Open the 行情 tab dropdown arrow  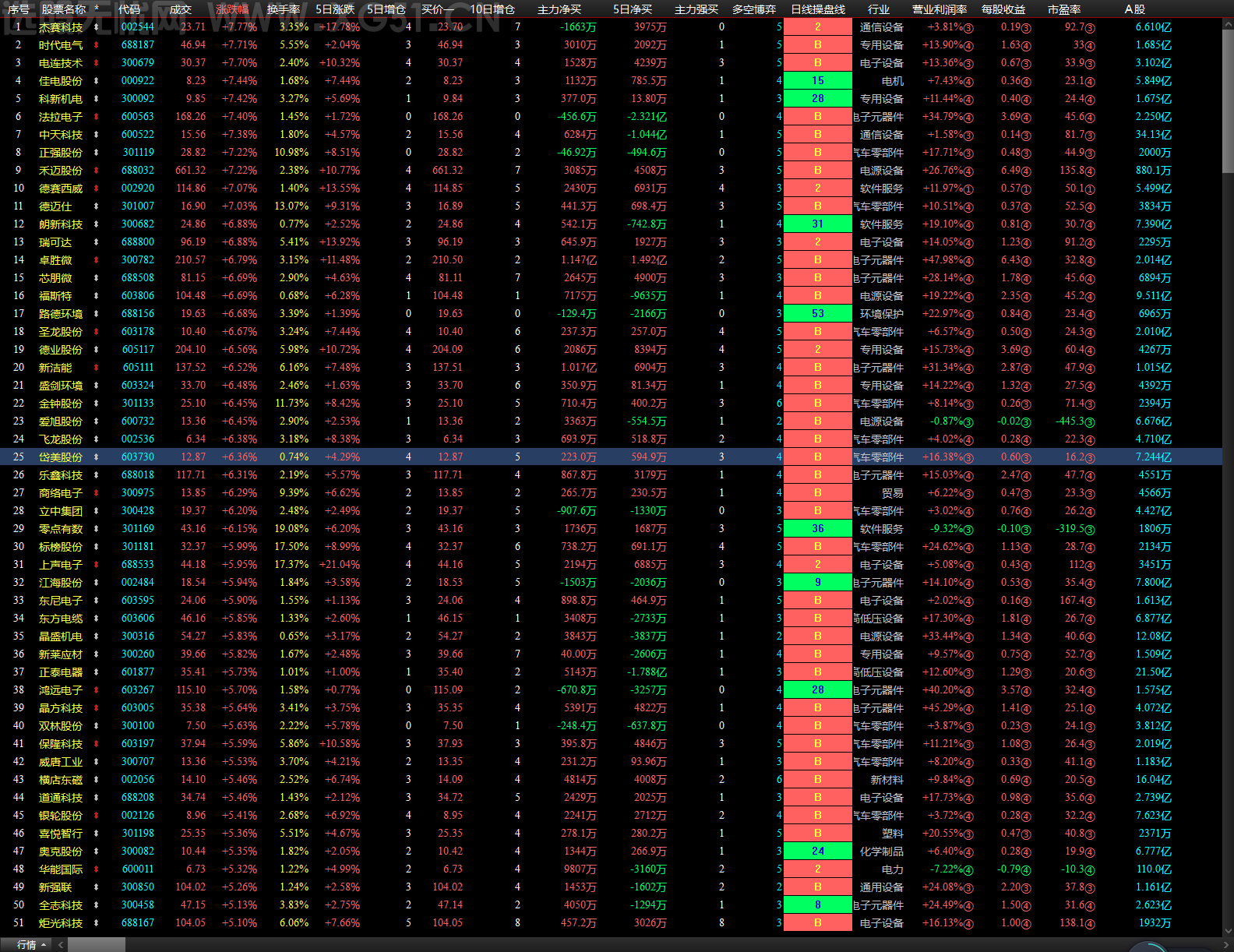tap(44, 945)
